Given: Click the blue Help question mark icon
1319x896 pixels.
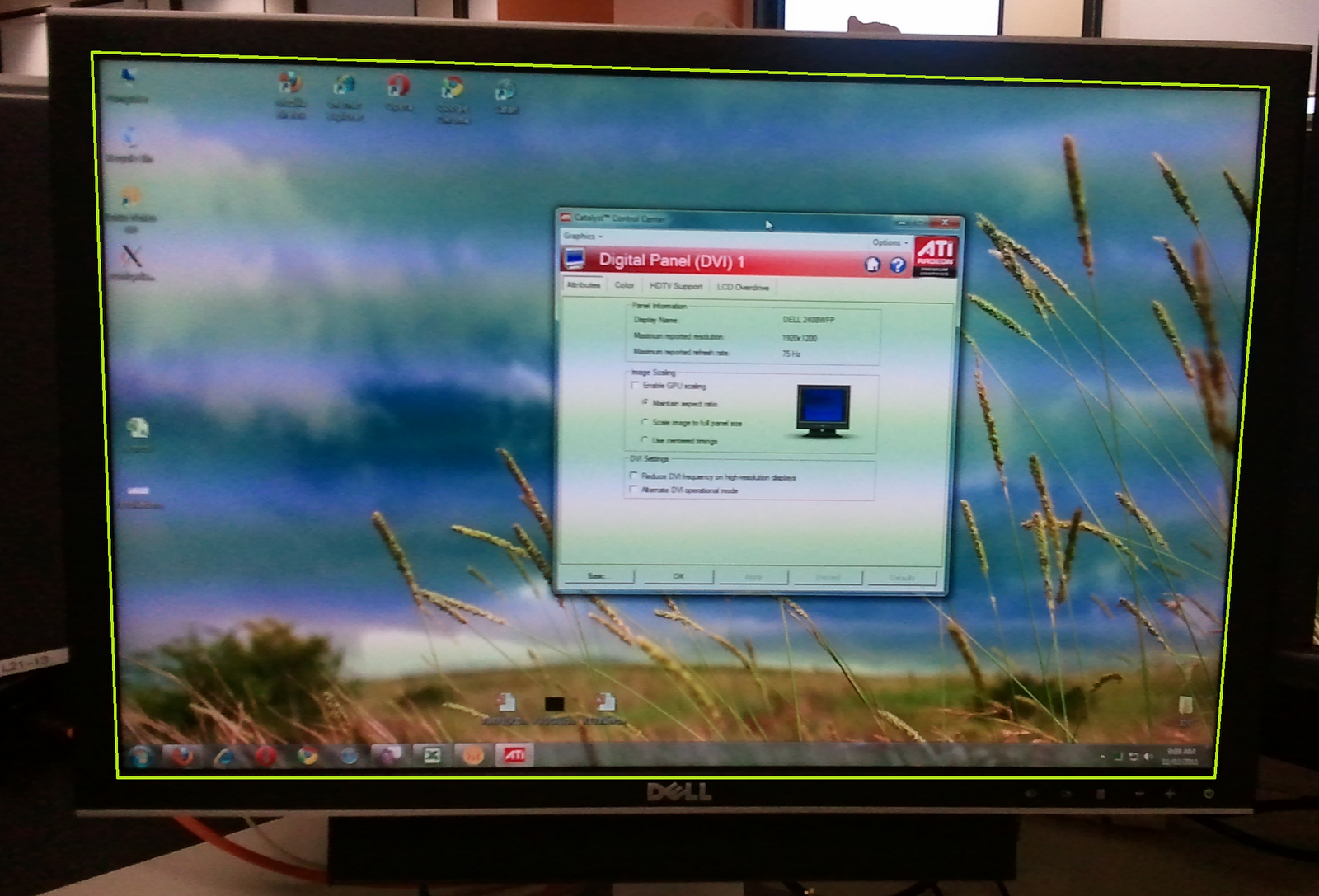Looking at the screenshot, I should click(x=898, y=265).
